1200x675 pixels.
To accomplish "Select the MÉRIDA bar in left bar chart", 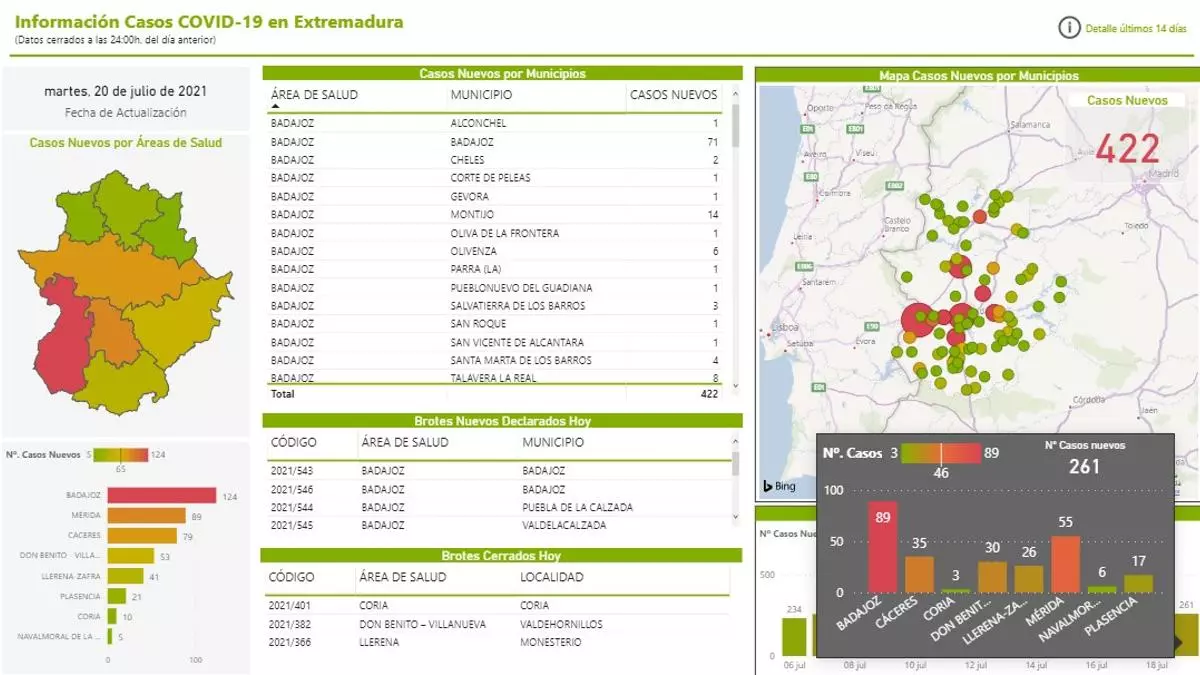I will pos(146,516).
